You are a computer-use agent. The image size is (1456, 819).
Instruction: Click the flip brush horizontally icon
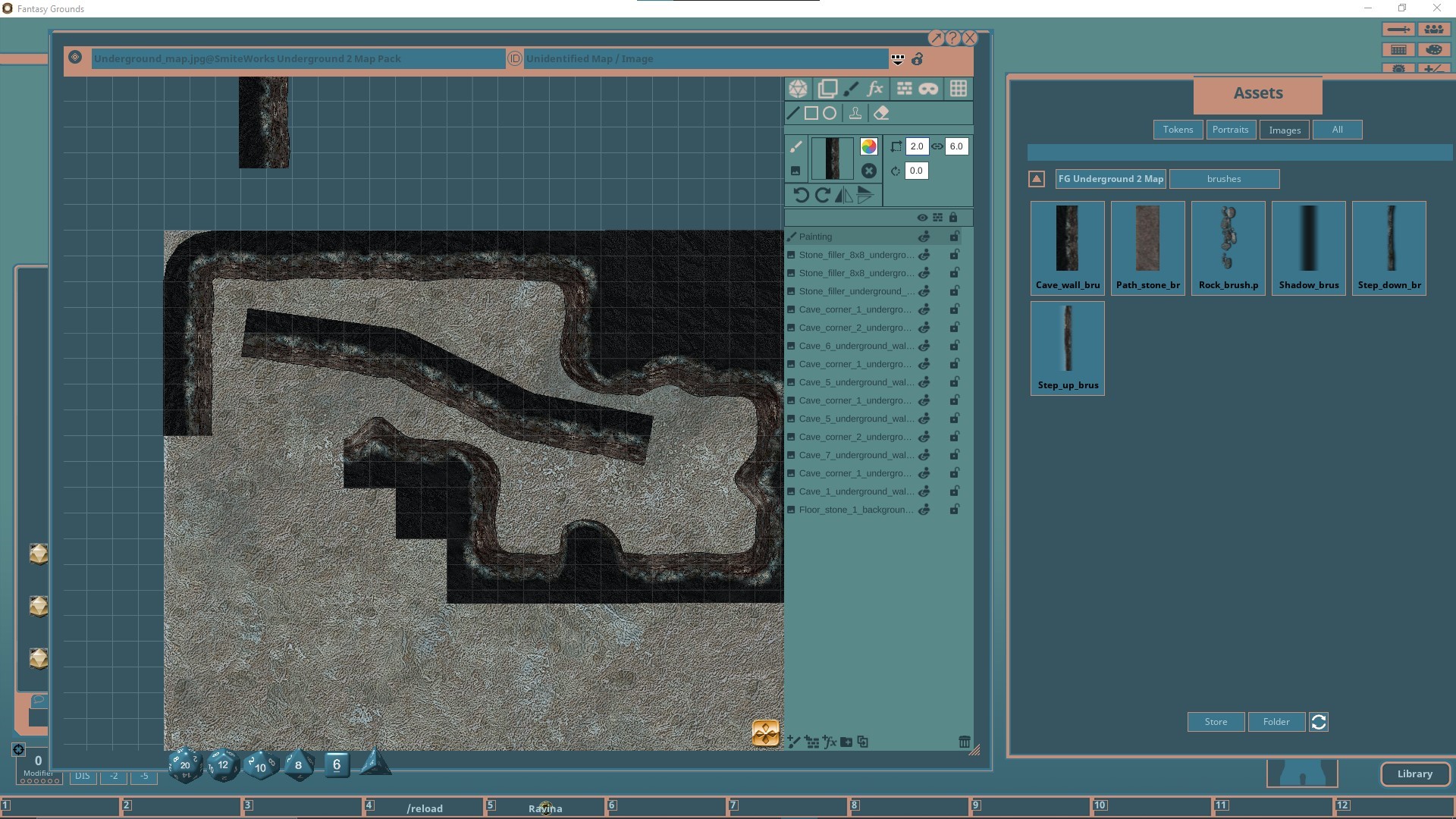pyautogui.click(x=843, y=195)
